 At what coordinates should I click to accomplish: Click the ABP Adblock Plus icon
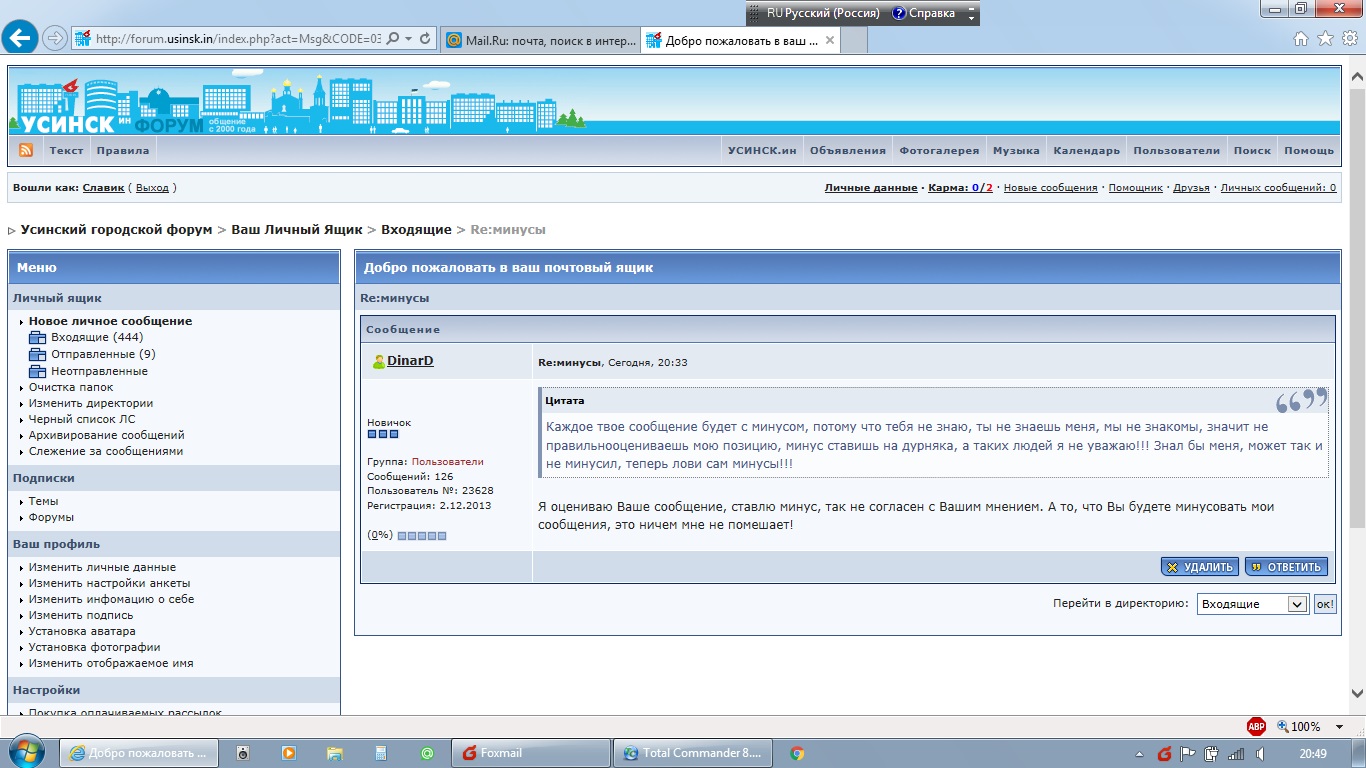[x=1256, y=727]
